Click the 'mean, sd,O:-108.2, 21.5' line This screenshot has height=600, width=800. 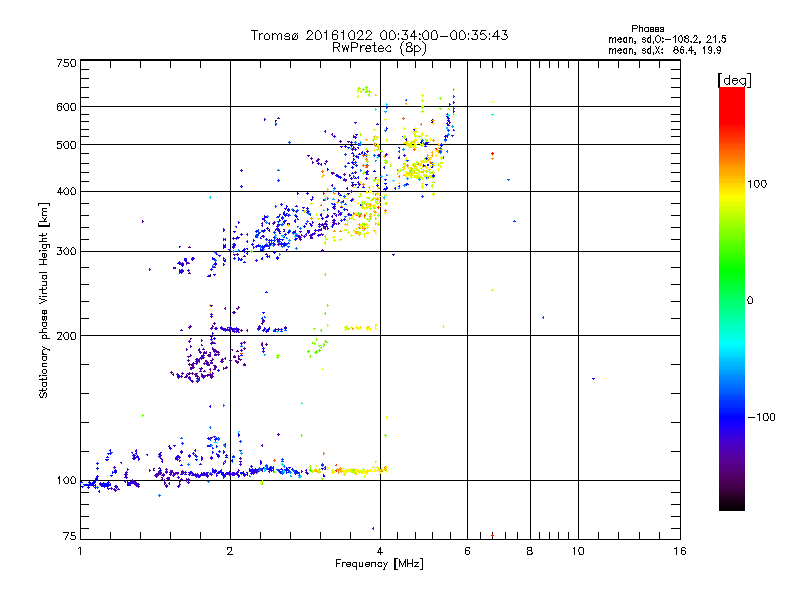(667, 39)
